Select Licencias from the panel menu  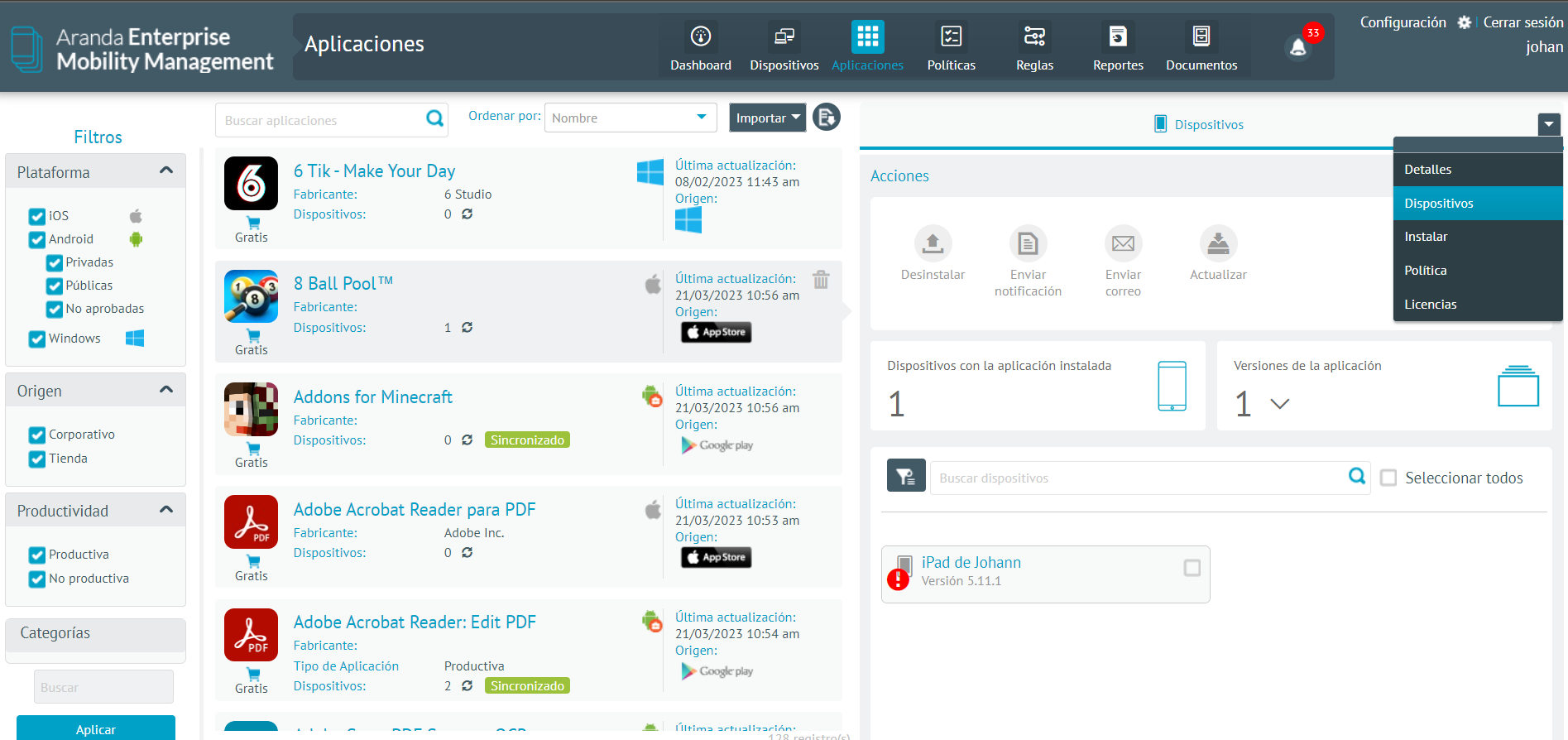point(1478,305)
